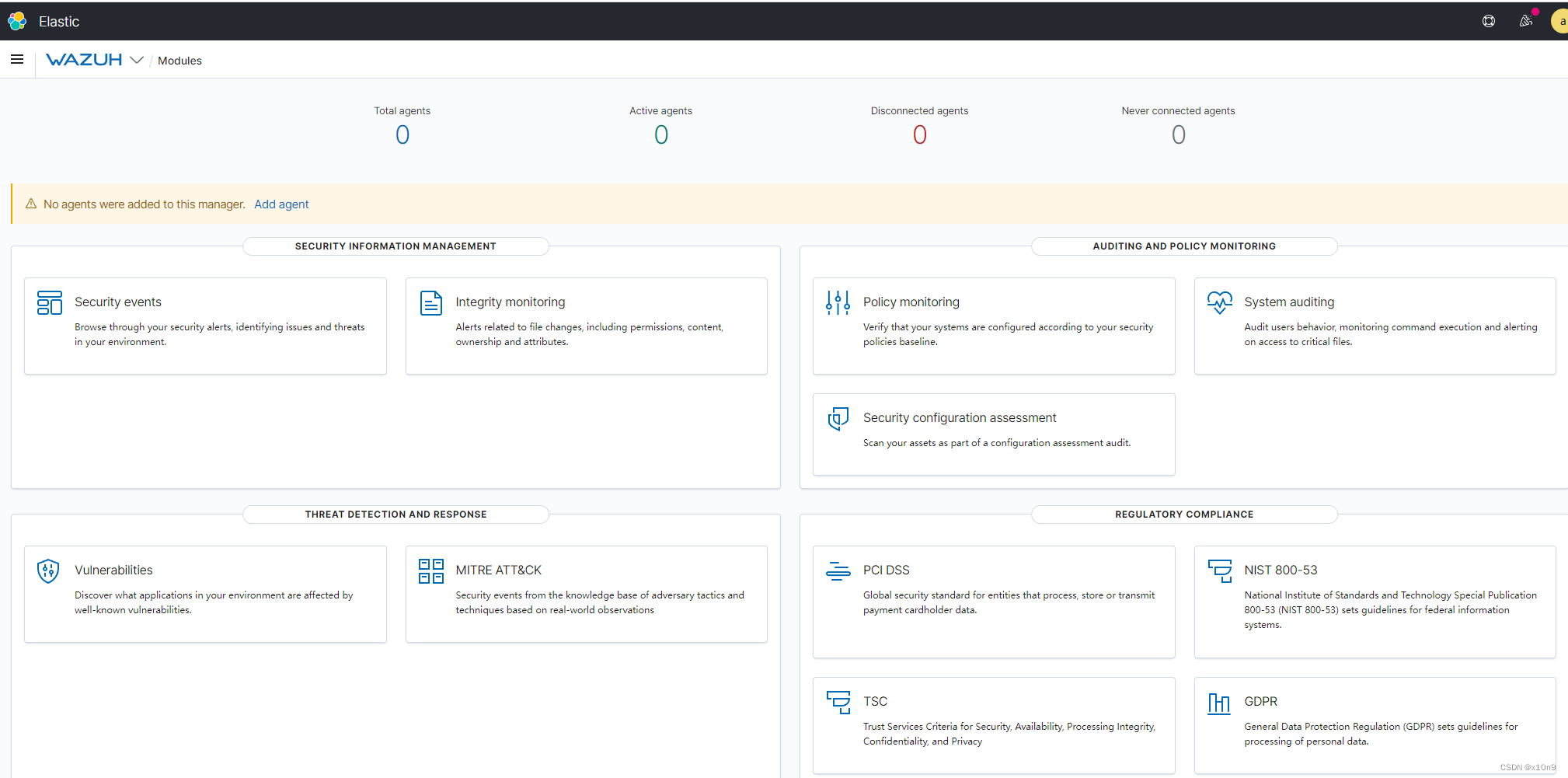Click the Active agents count
The image size is (1568, 778).
661,135
